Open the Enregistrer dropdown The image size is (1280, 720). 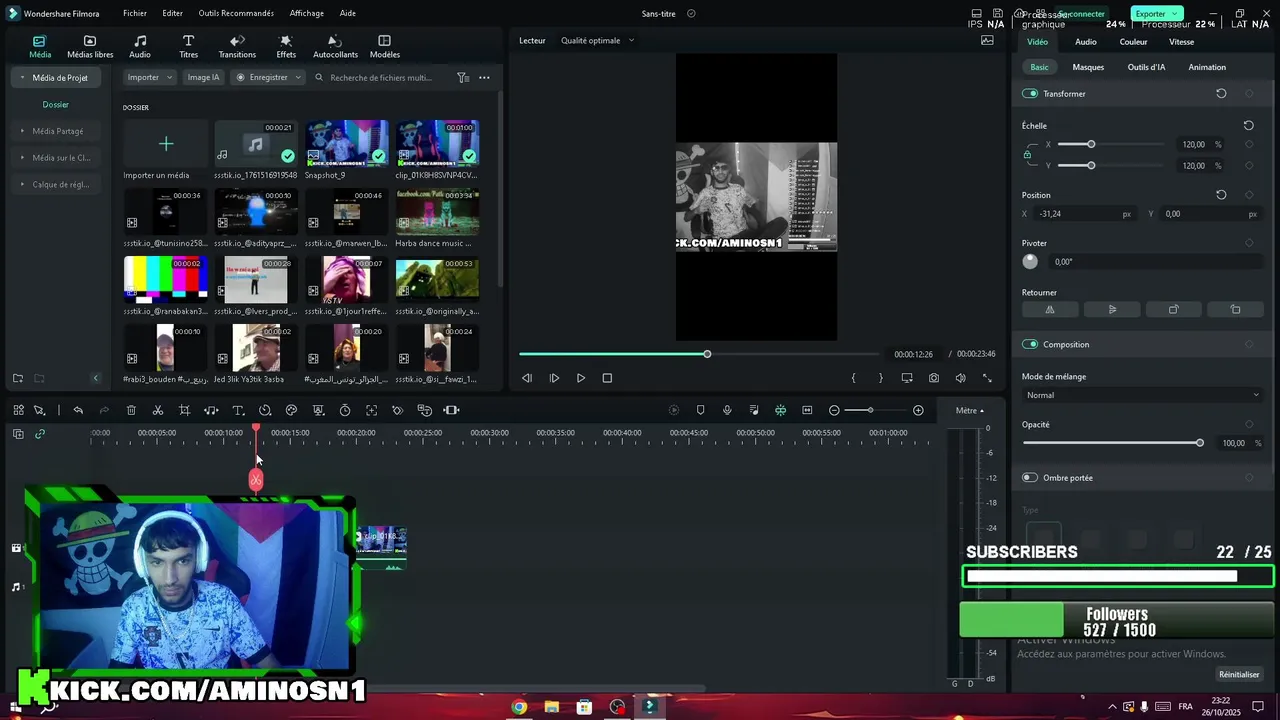(268, 77)
